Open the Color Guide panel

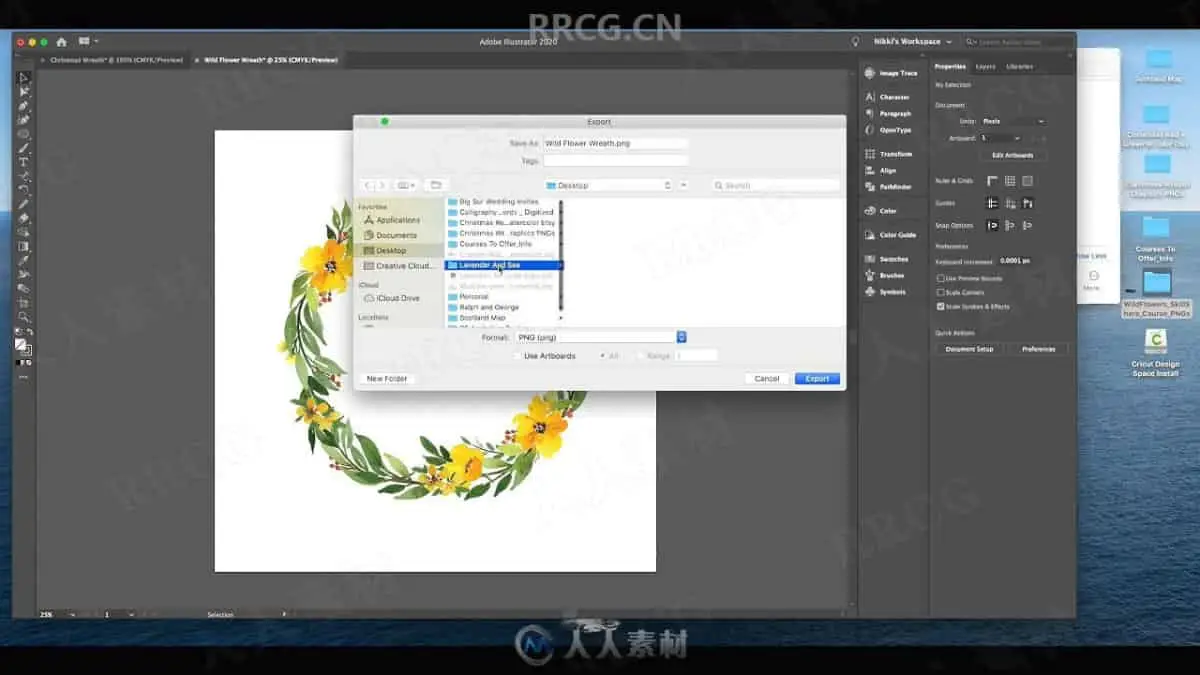(890, 235)
